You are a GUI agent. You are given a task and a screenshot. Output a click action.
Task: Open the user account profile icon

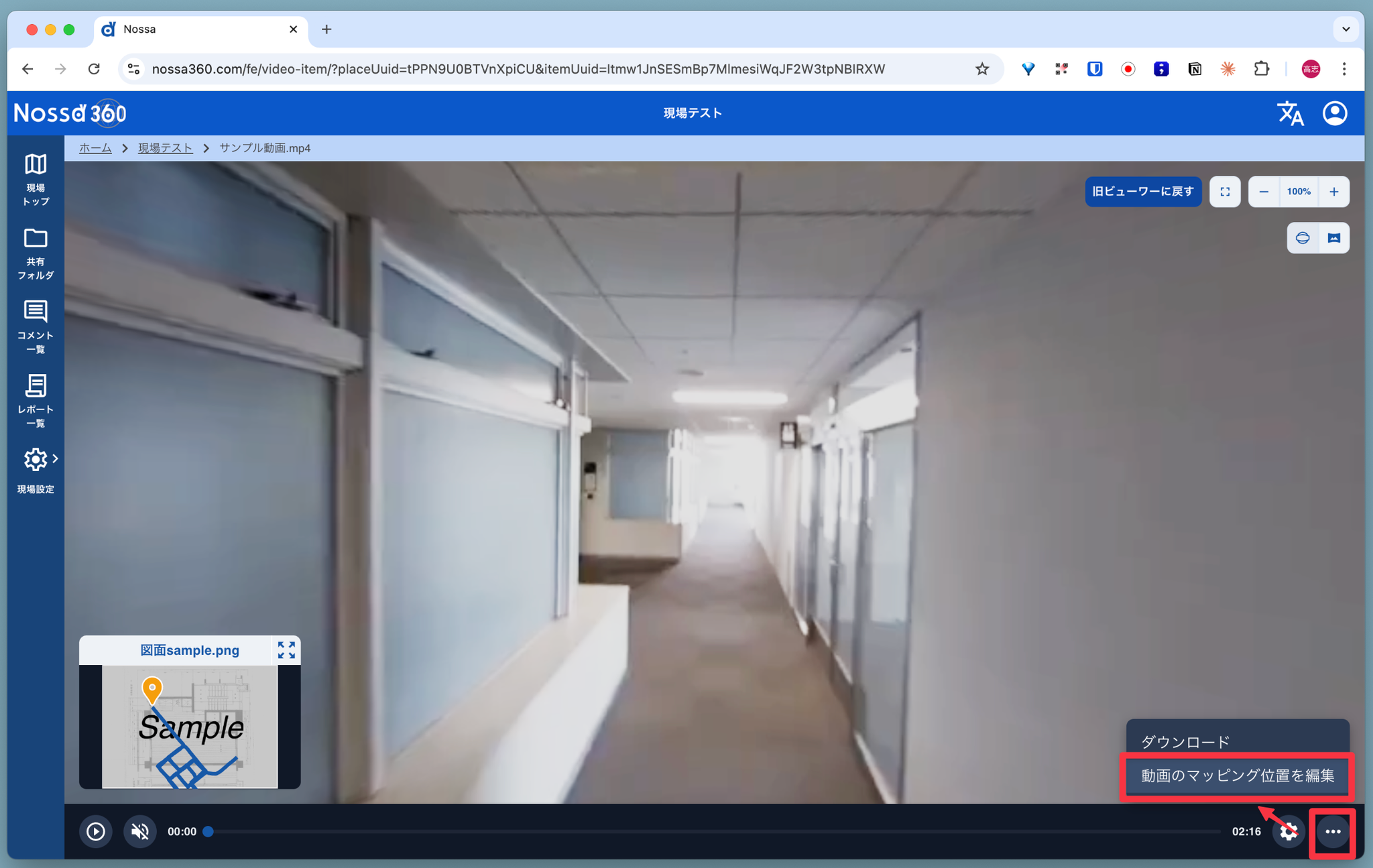point(1335,113)
